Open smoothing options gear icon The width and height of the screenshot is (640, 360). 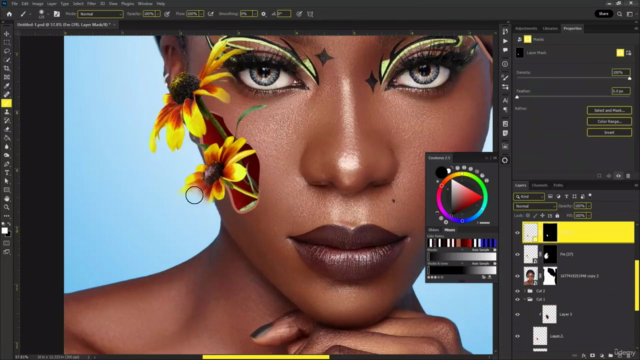264,14
